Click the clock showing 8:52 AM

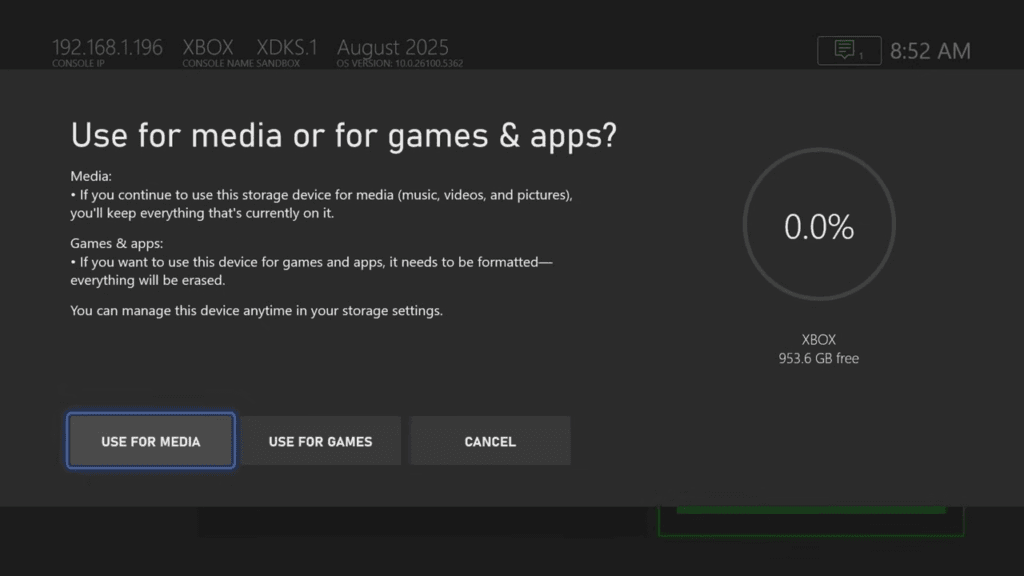tap(930, 50)
